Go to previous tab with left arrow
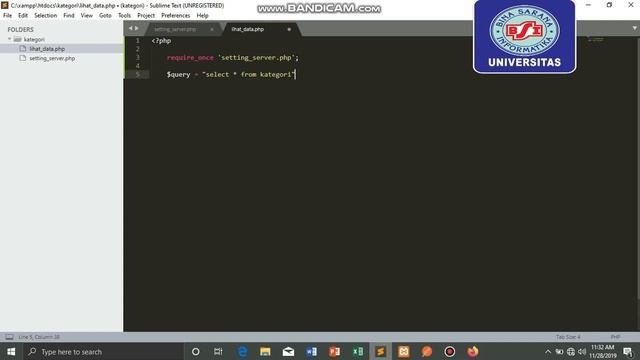Screen dimensions: 640x360 [x=131, y=28]
